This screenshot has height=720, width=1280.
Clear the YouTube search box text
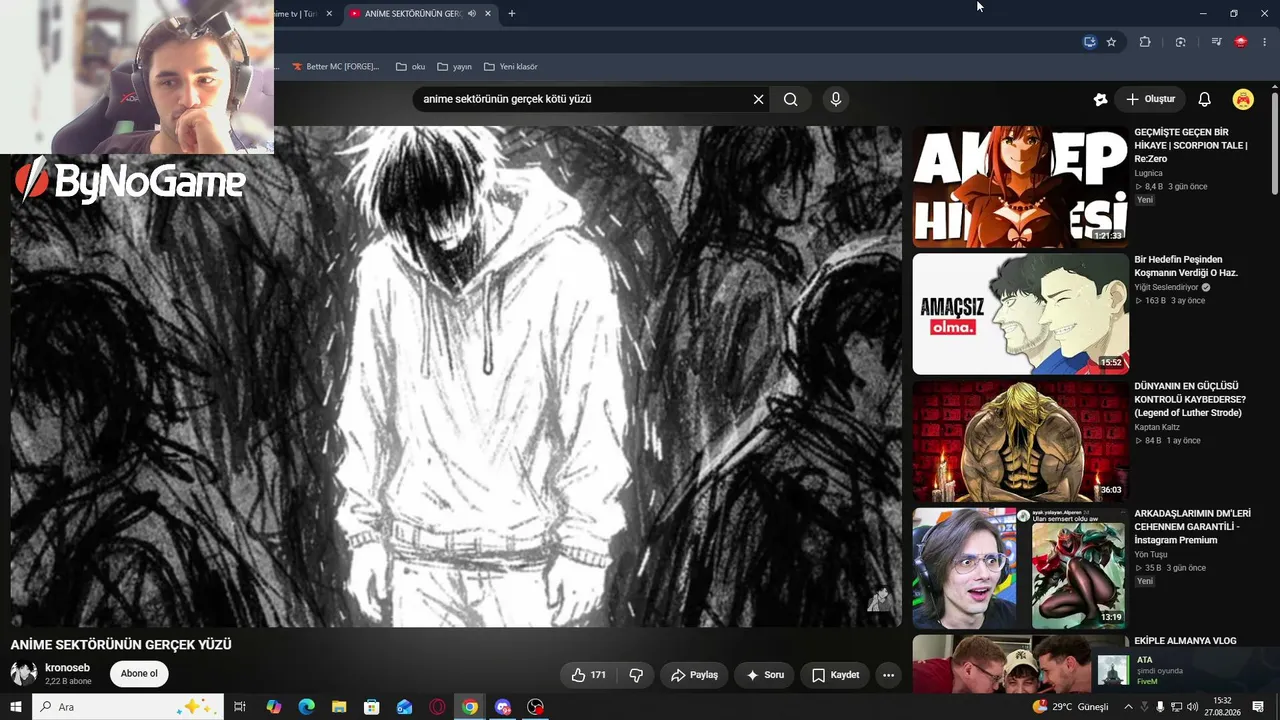click(x=758, y=99)
